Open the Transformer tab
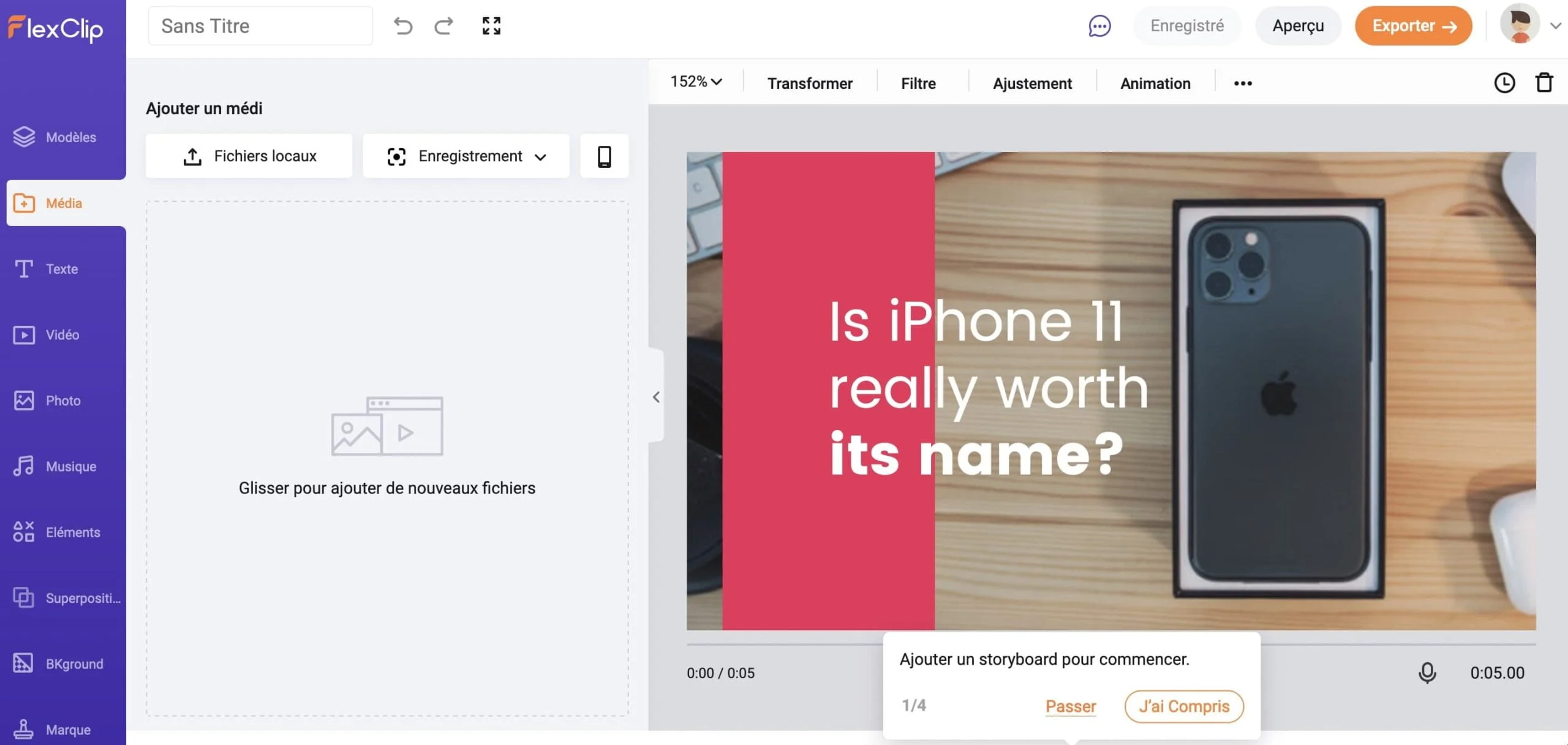The image size is (1568, 745). pyautogui.click(x=810, y=83)
